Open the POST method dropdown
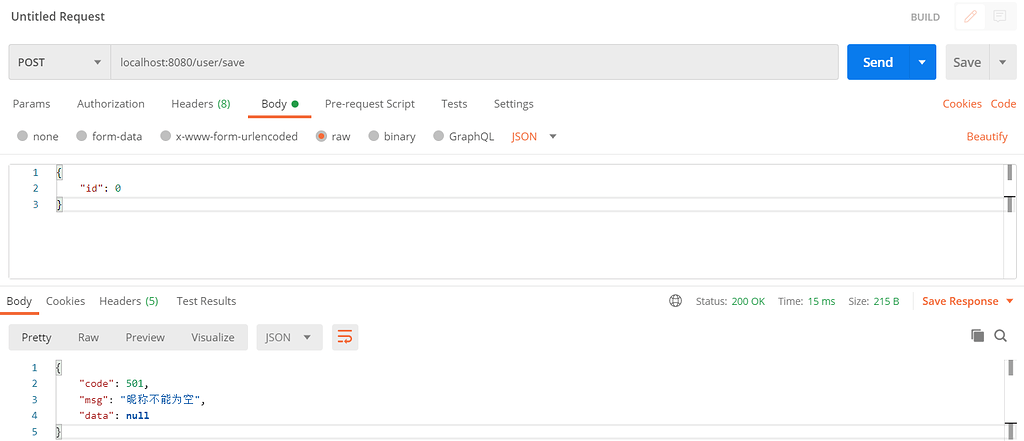The image size is (1024, 441). pyautogui.click(x=59, y=62)
